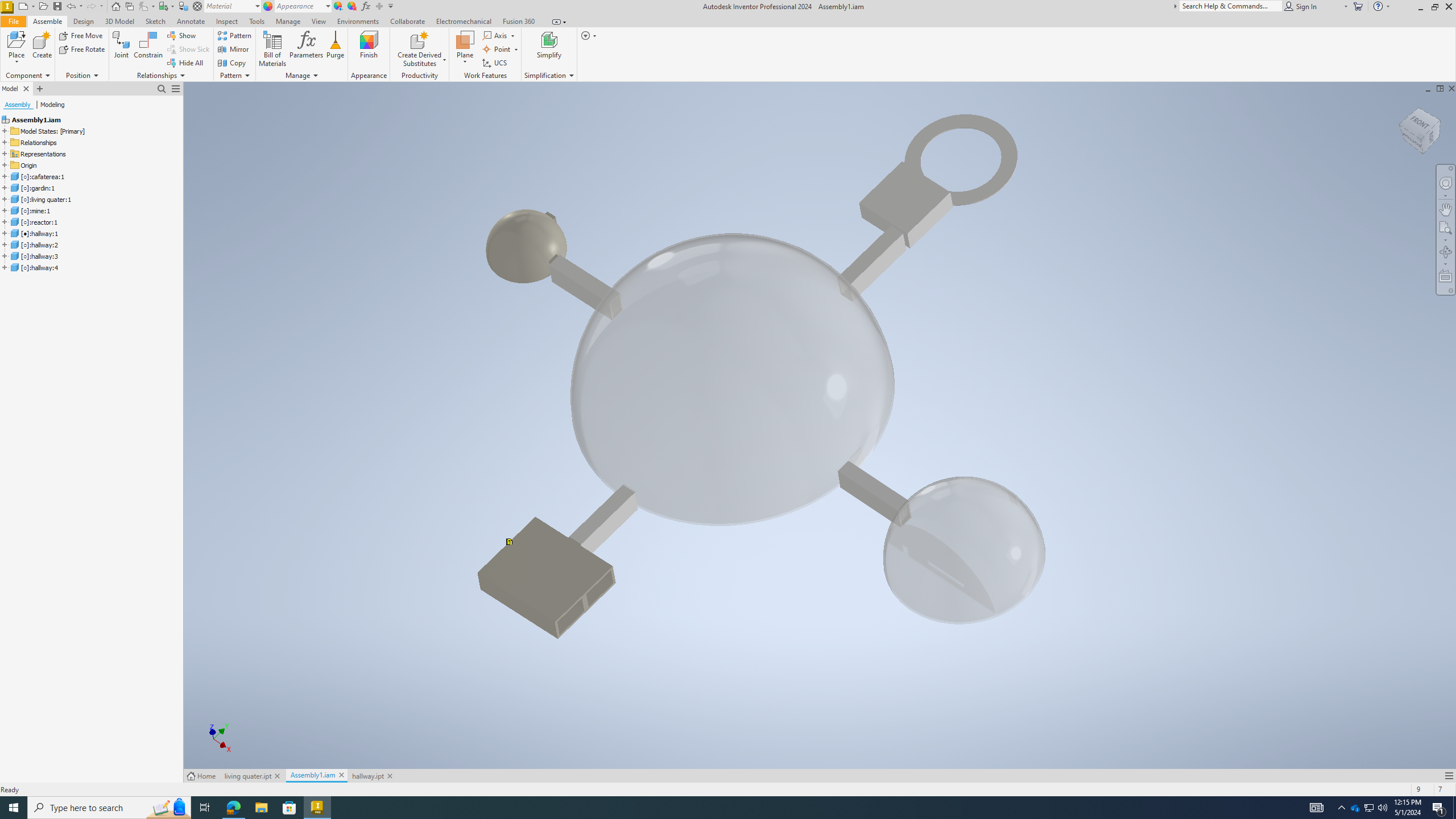Expand the Relationships tree node
Screen dimensions: 1456x819
click(5, 143)
